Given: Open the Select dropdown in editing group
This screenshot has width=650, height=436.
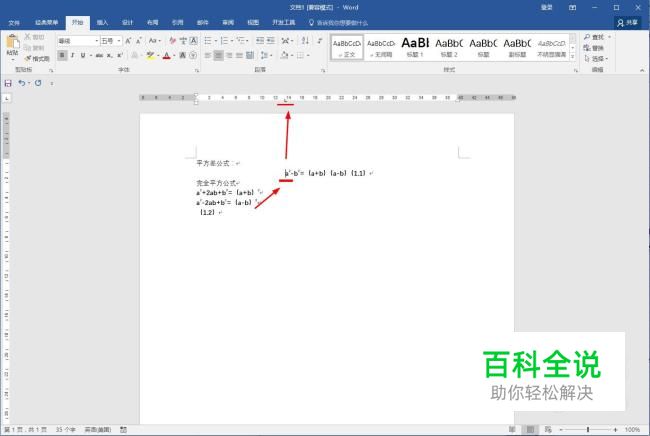Looking at the screenshot, I should (x=596, y=59).
